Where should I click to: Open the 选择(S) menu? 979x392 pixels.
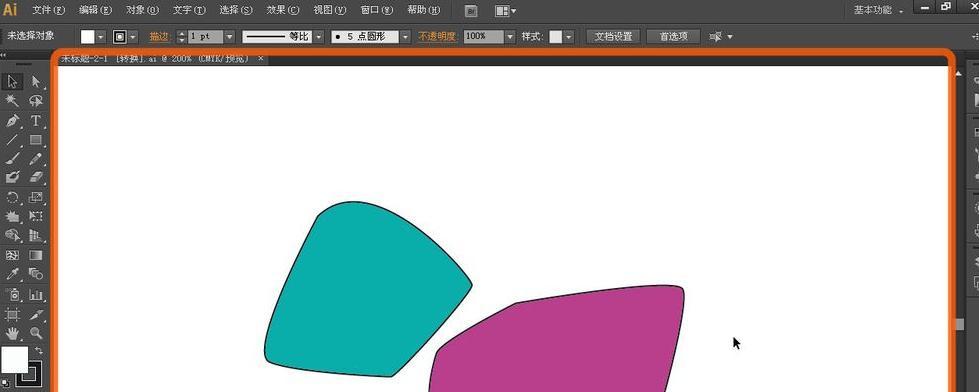click(236, 11)
